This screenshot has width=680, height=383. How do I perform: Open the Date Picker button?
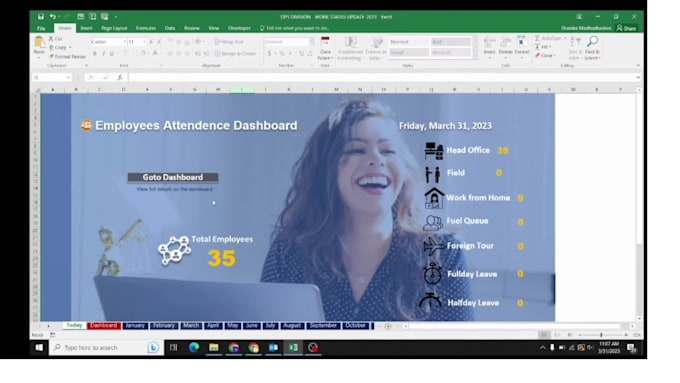(x=325, y=48)
